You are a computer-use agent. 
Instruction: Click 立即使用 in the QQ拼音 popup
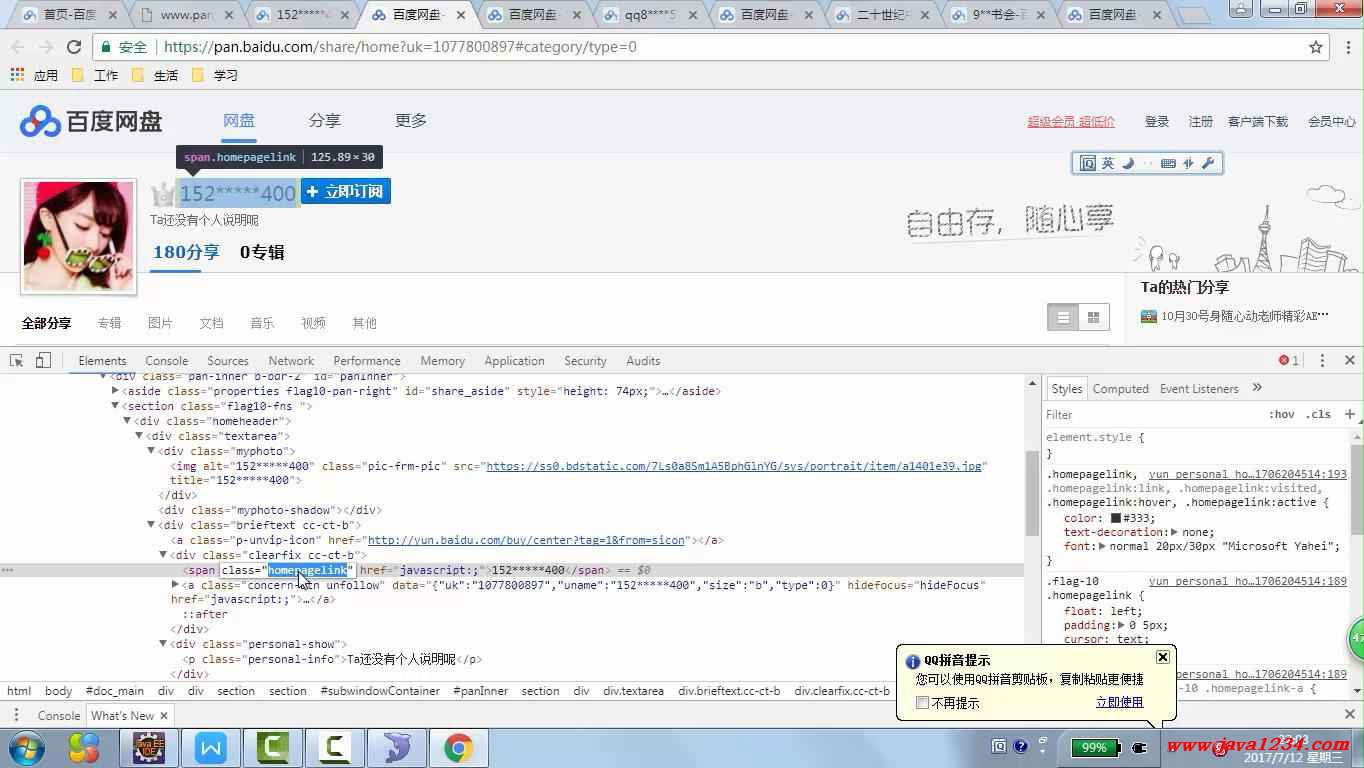coord(1119,702)
